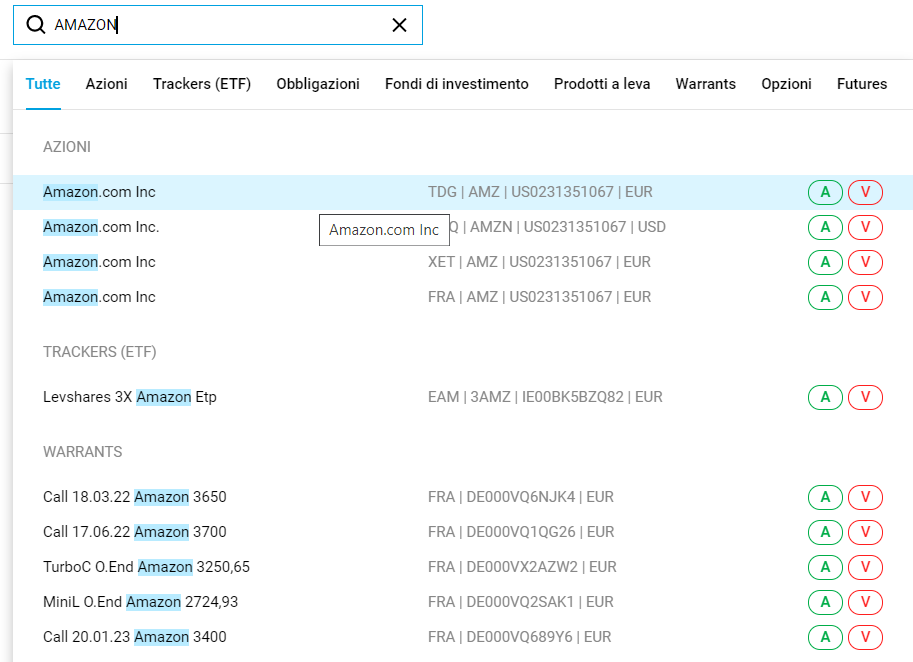The height and width of the screenshot is (662, 913).
Task: Click green A button for XET Amazon
Action: [825, 262]
